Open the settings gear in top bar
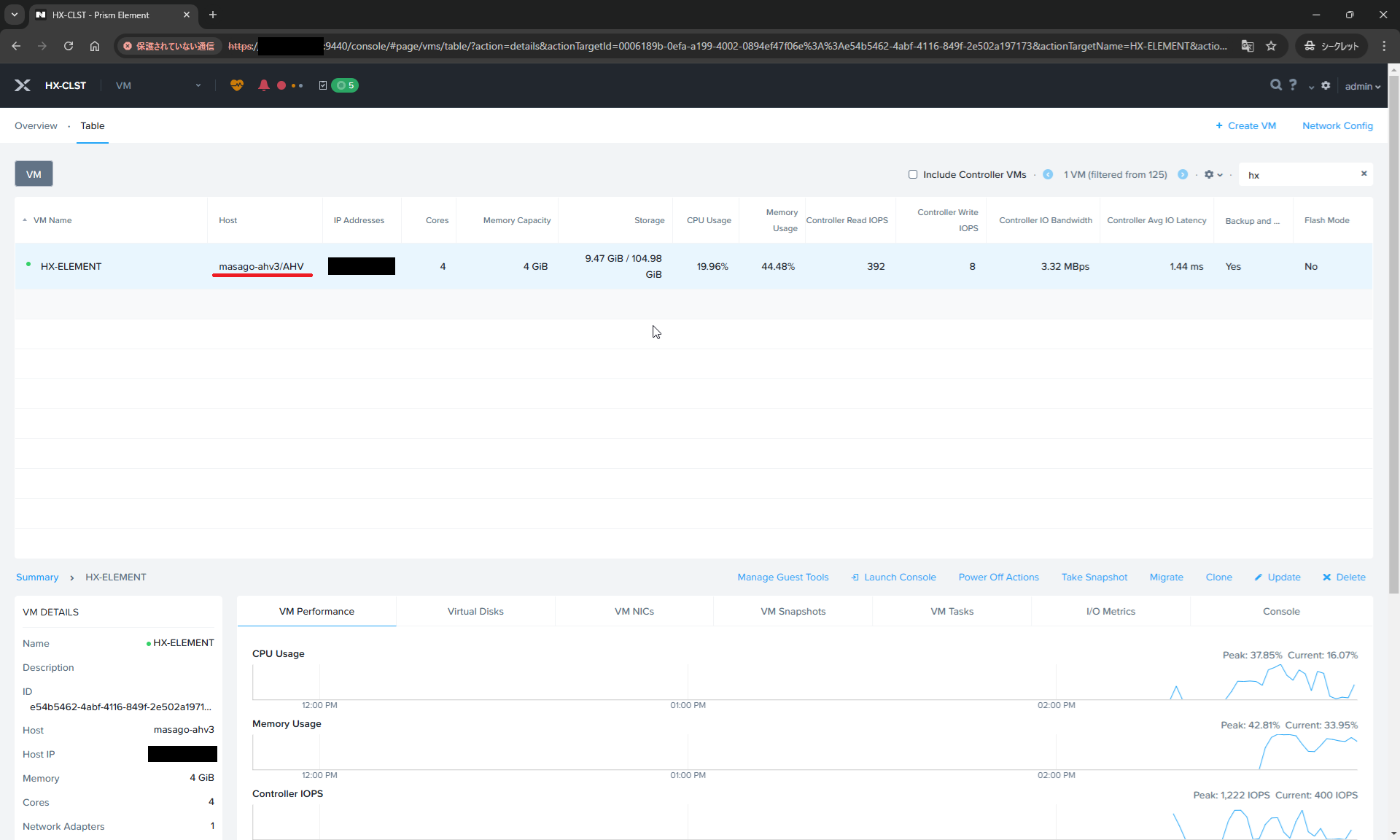This screenshot has width=1400, height=840. click(1326, 85)
